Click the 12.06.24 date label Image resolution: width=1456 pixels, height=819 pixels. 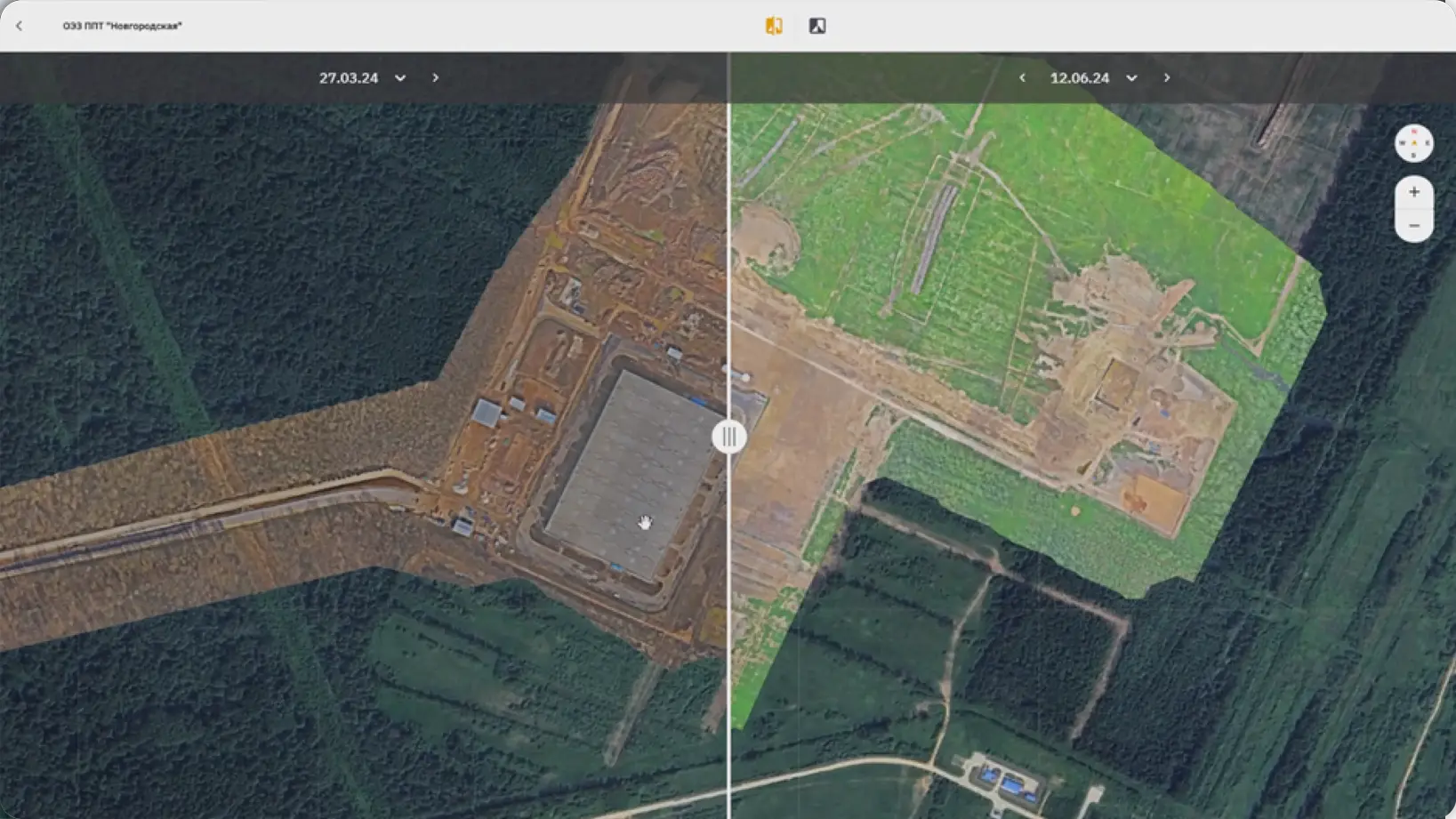(x=1079, y=78)
